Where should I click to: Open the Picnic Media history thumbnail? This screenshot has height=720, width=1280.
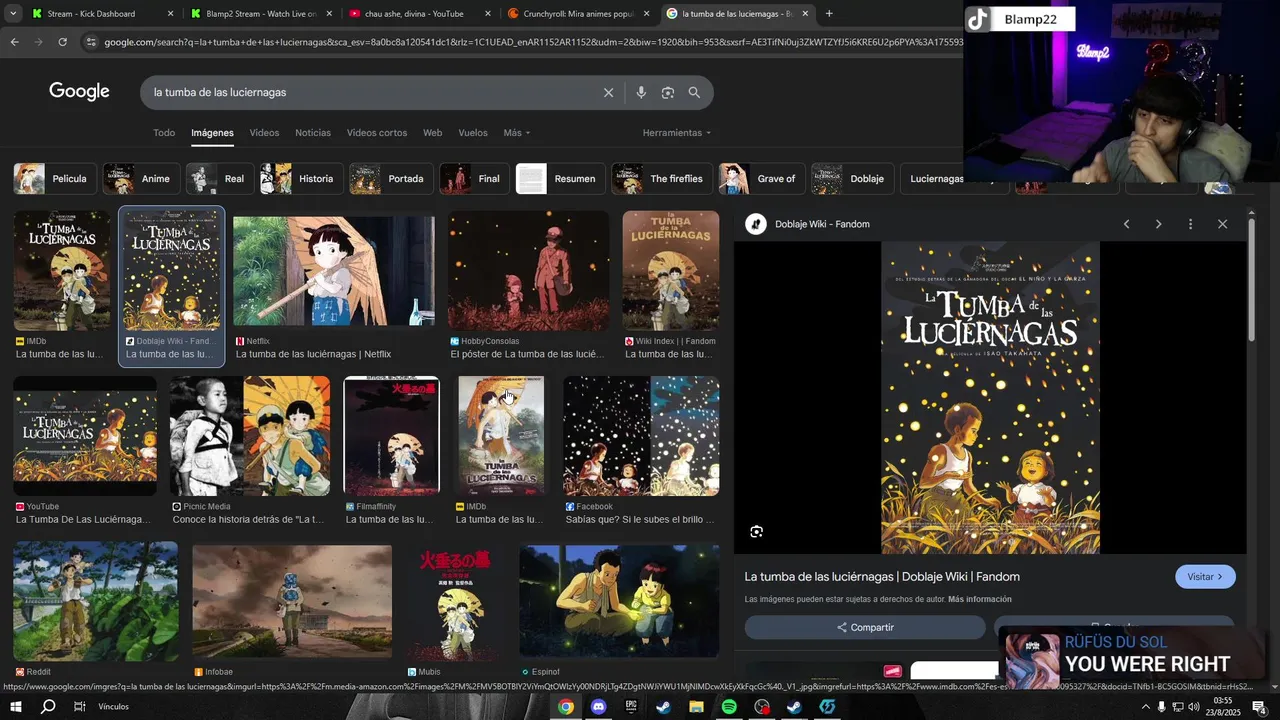(249, 436)
